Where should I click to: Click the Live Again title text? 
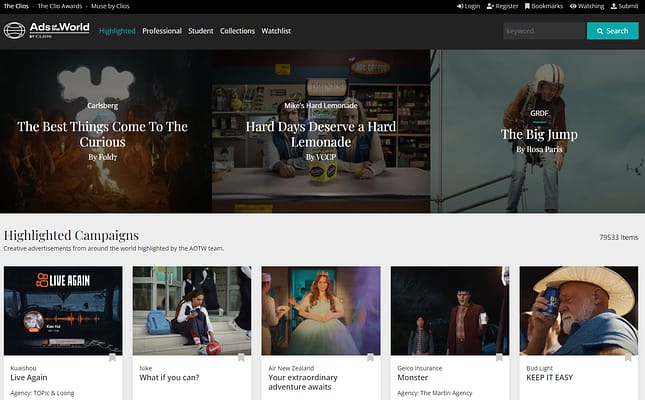29,377
